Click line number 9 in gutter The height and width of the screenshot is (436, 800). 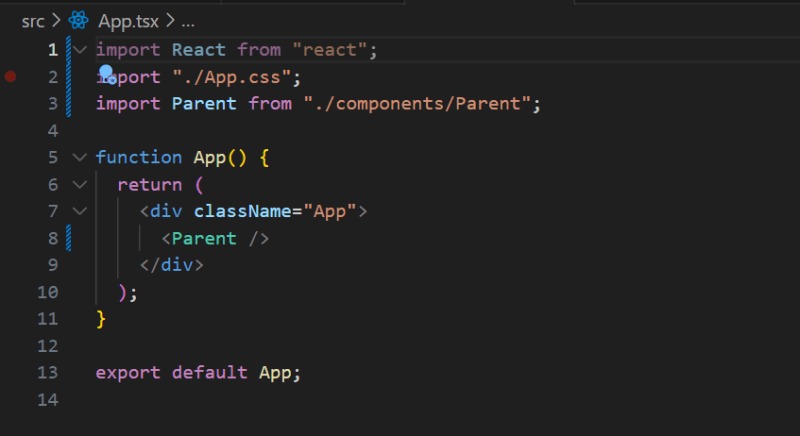coord(53,265)
